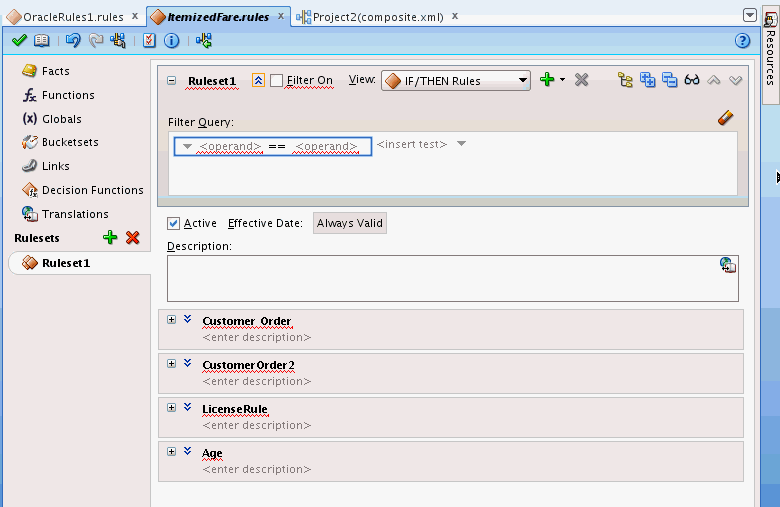Screen dimensions: 780x507
Task: Click second operand in filter query
Action: 326,146
